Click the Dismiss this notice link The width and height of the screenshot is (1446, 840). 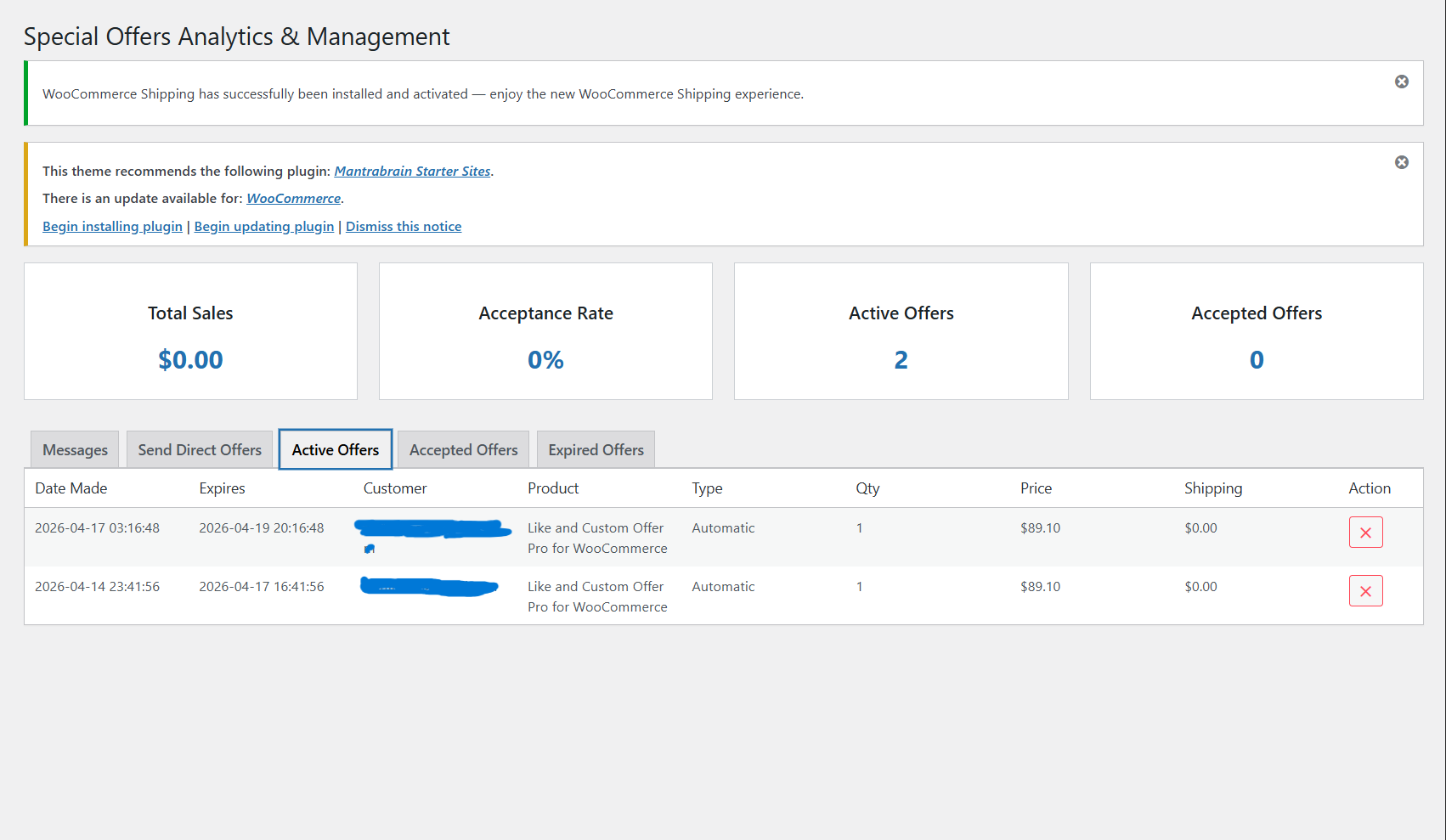point(404,226)
